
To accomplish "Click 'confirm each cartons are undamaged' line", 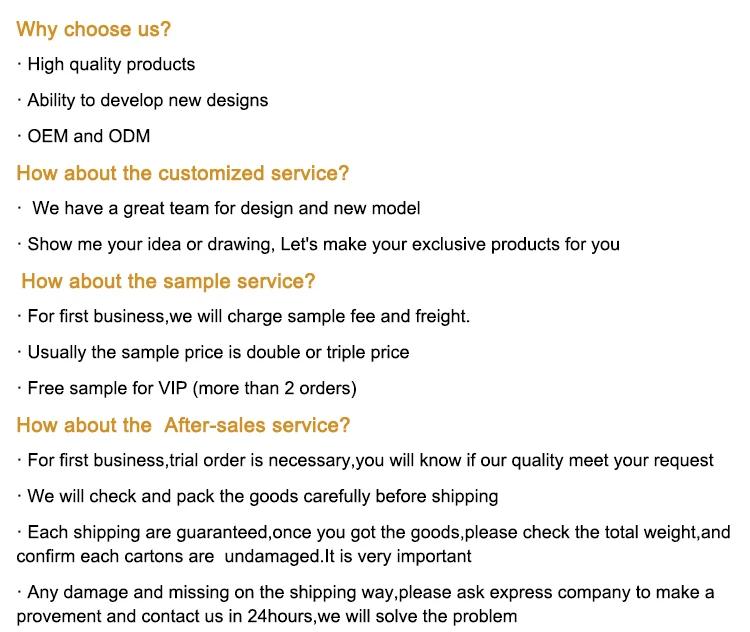I will tap(244, 557).
